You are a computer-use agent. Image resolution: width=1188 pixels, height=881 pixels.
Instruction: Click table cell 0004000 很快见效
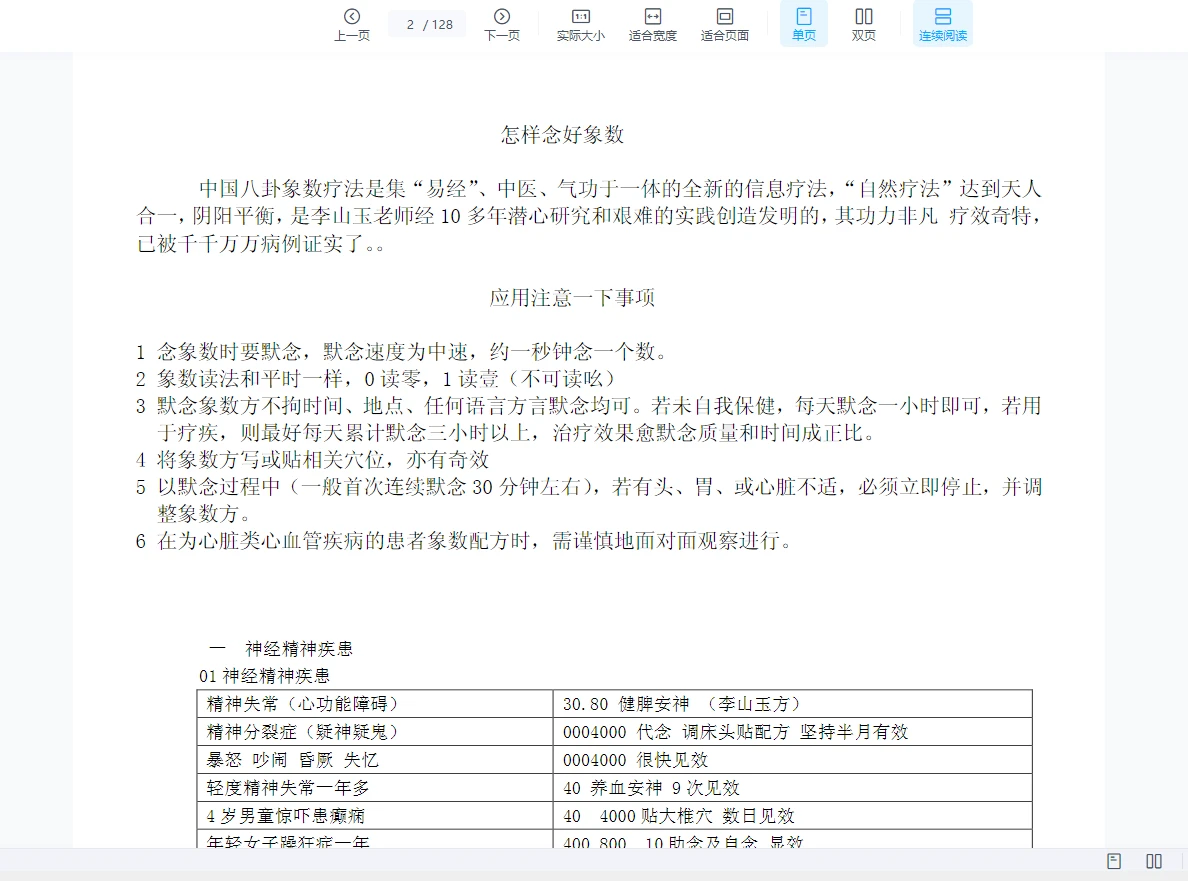(793, 760)
